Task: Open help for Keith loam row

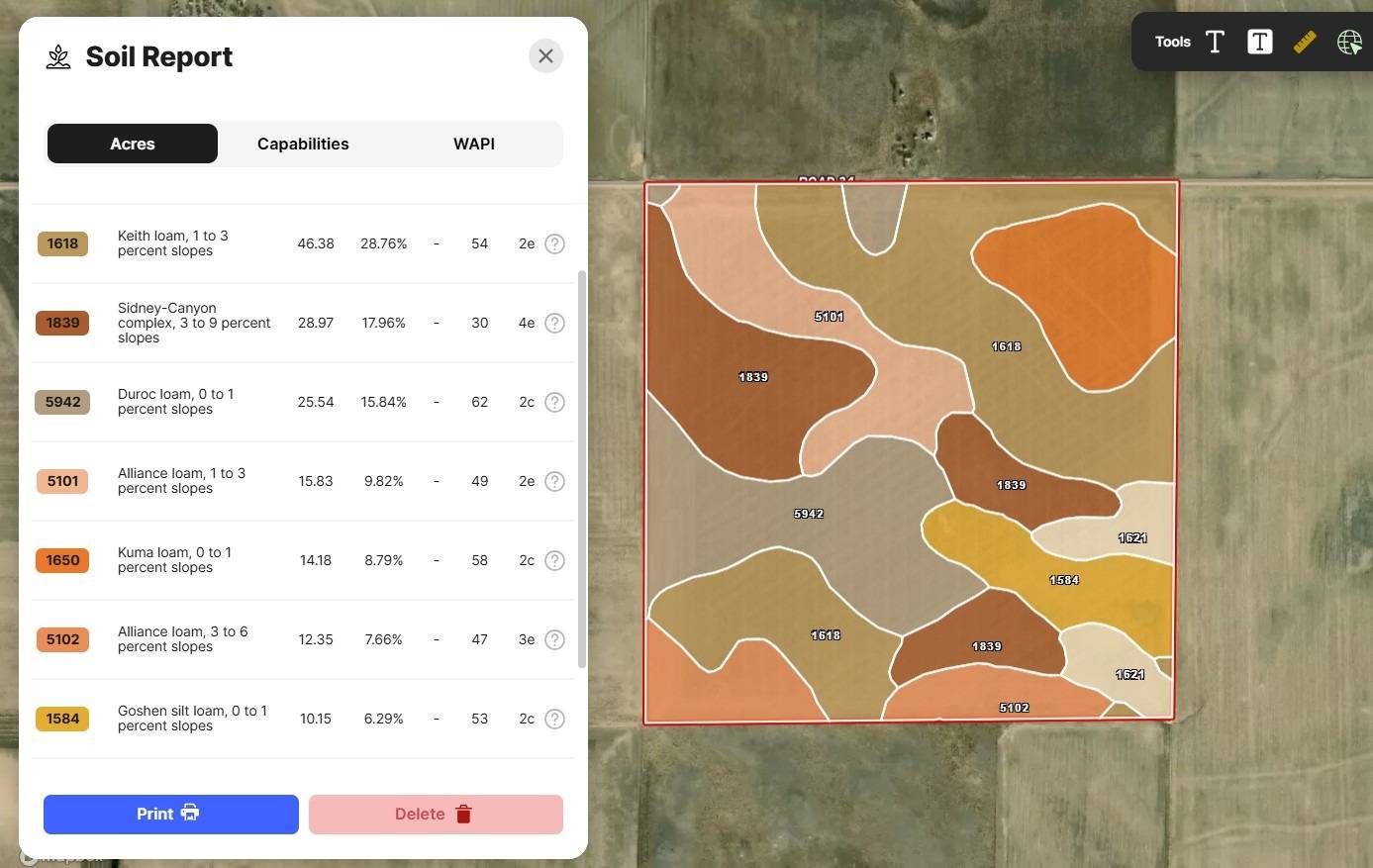Action: coord(555,243)
